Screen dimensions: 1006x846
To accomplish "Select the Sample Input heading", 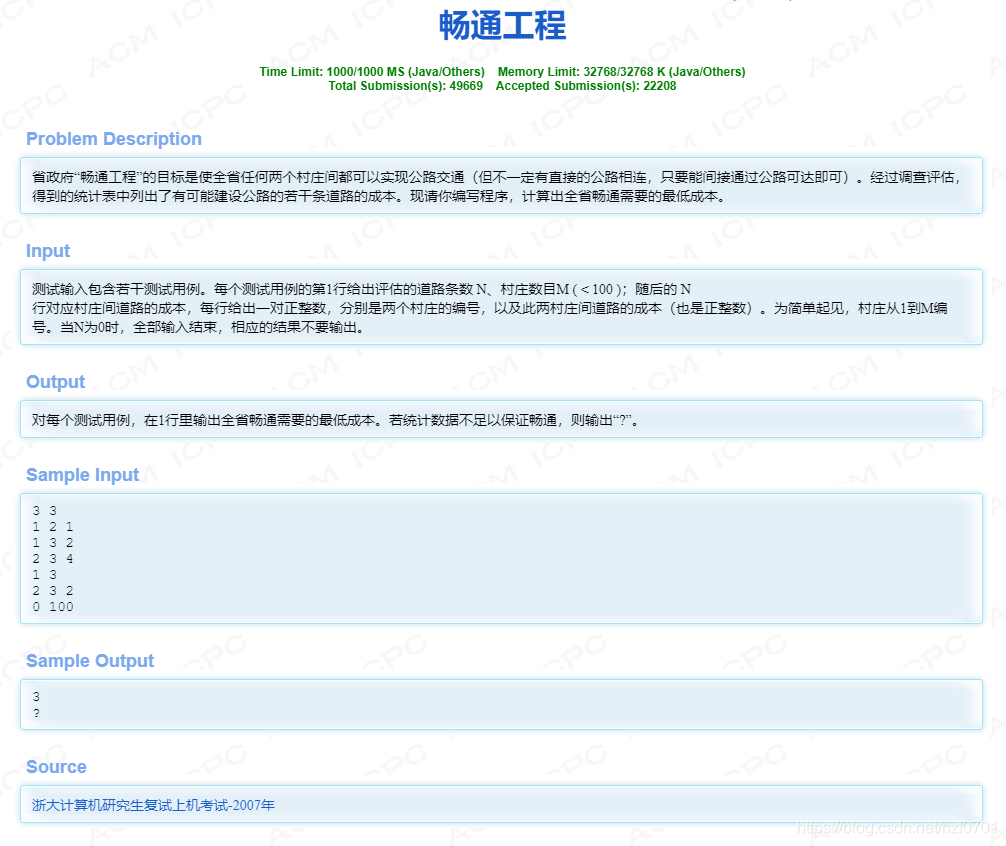I will (x=82, y=475).
